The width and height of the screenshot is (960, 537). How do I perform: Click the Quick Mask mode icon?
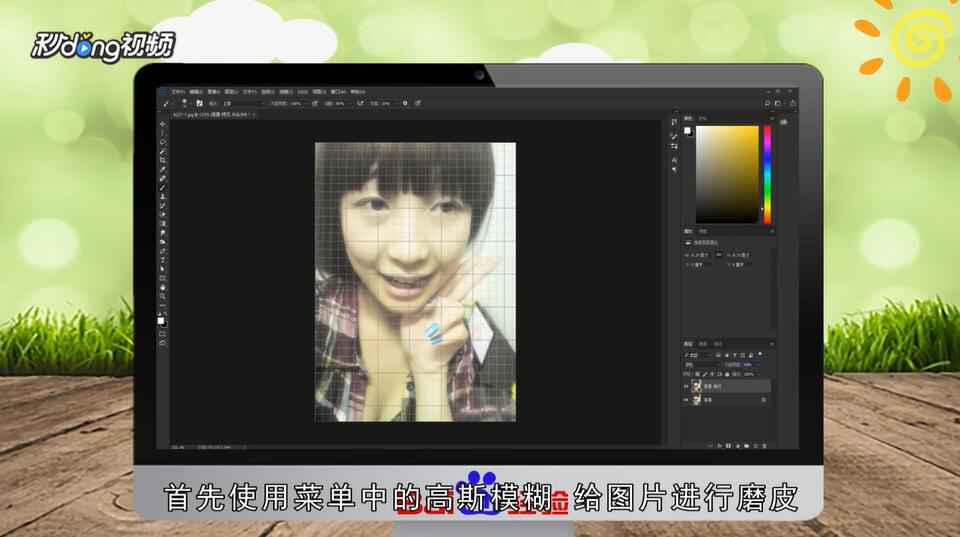[x=162, y=334]
